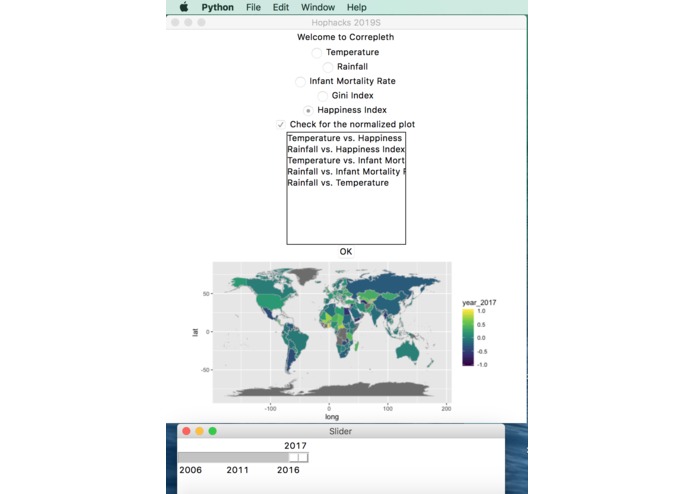
Task: Open the Apple menu
Action: [184, 7]
